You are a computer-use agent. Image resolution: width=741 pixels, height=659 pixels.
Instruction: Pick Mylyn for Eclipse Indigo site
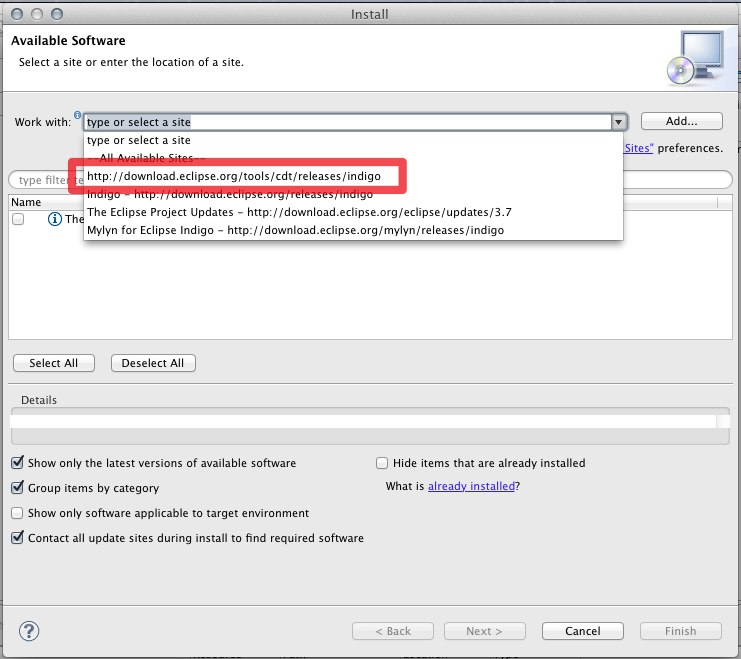click(353, 230)
